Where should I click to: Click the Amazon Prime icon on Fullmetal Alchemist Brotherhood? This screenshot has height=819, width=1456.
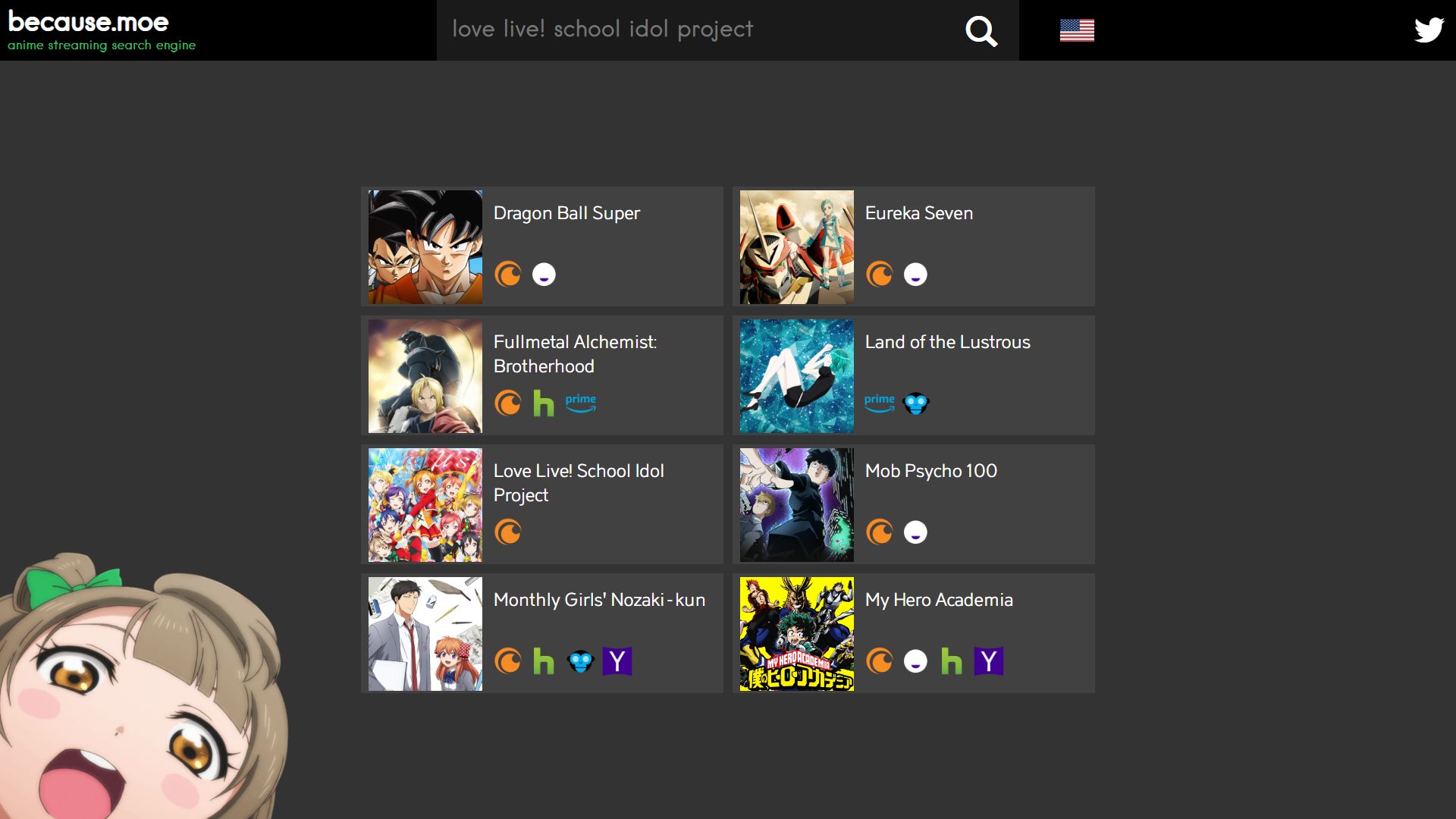[580, 402]
